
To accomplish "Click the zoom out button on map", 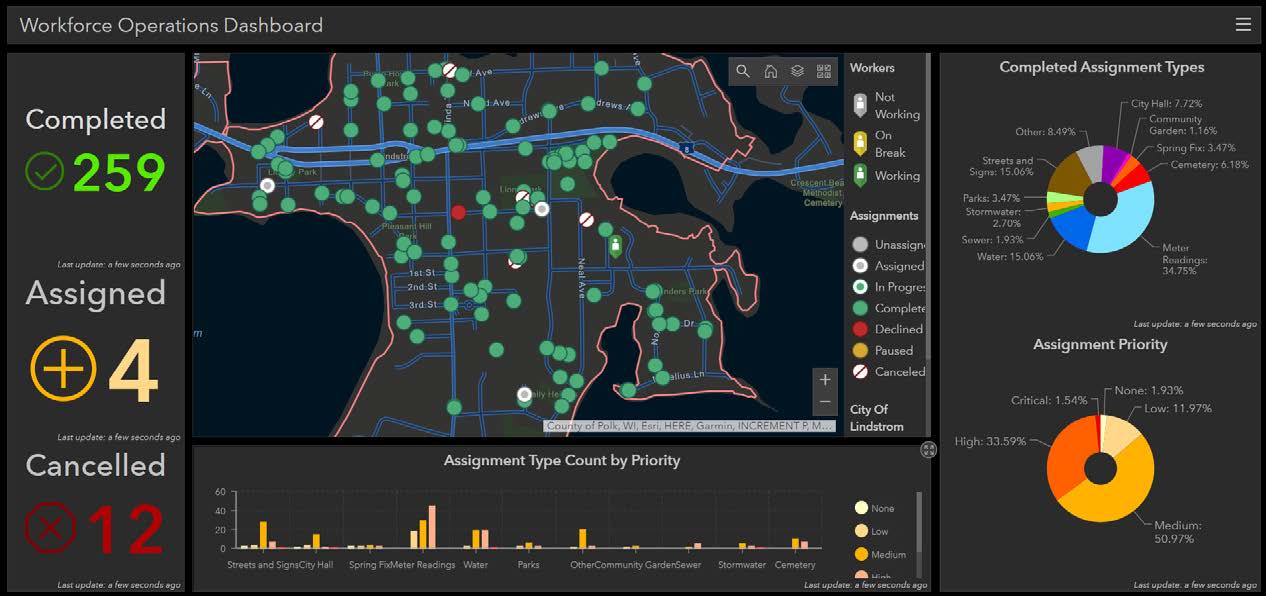I will [x=824, y=401].
